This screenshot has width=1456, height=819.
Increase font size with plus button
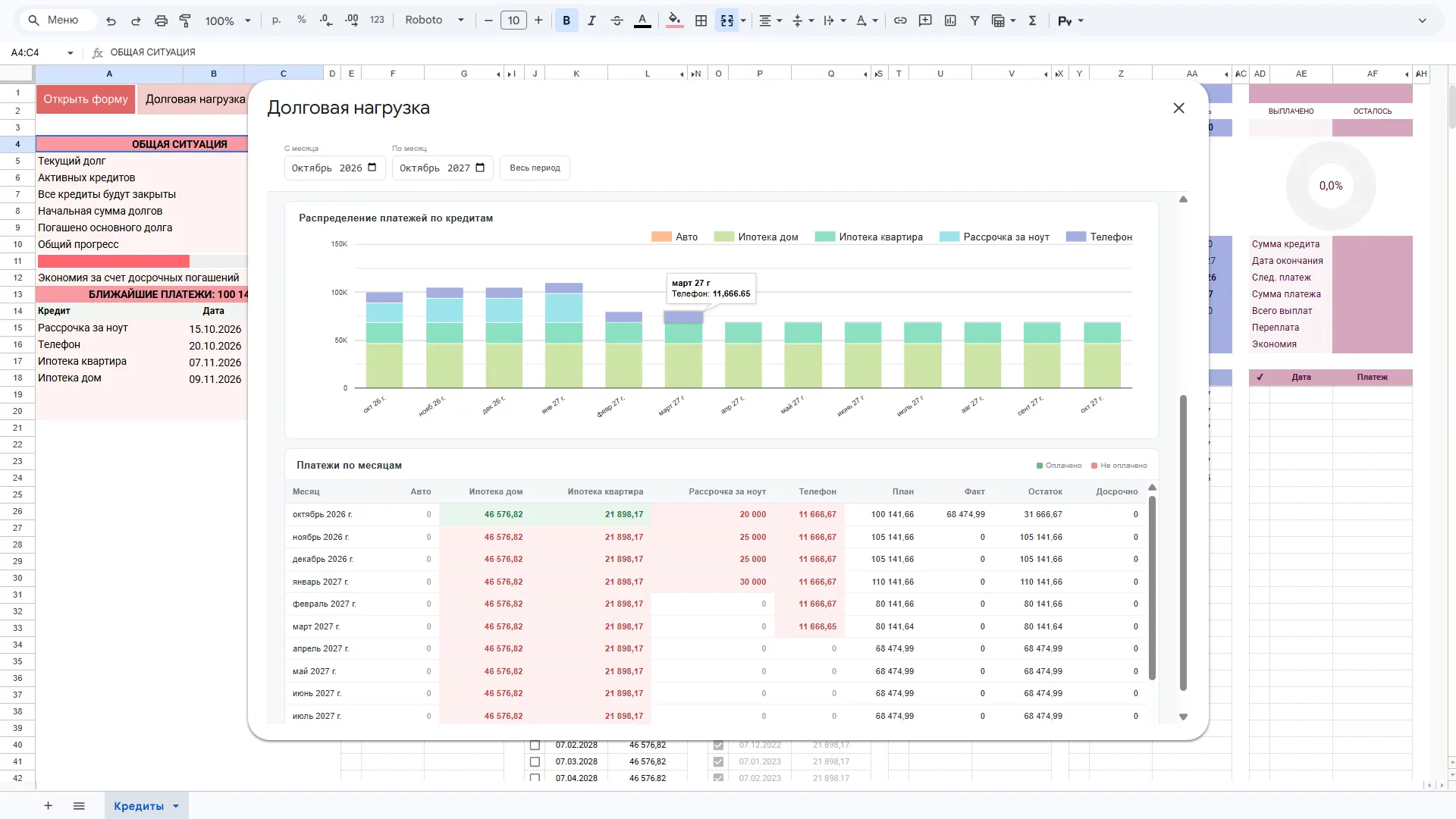tap(538, 20)
